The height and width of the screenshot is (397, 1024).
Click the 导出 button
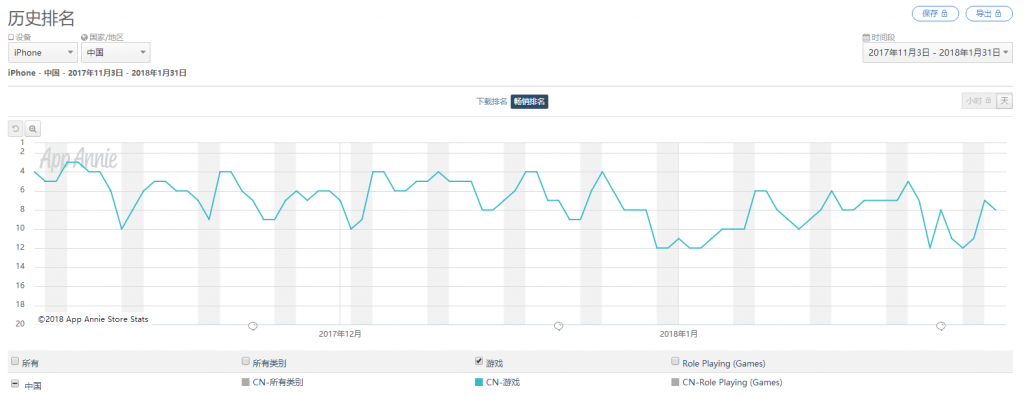click(x=988, y=13)
